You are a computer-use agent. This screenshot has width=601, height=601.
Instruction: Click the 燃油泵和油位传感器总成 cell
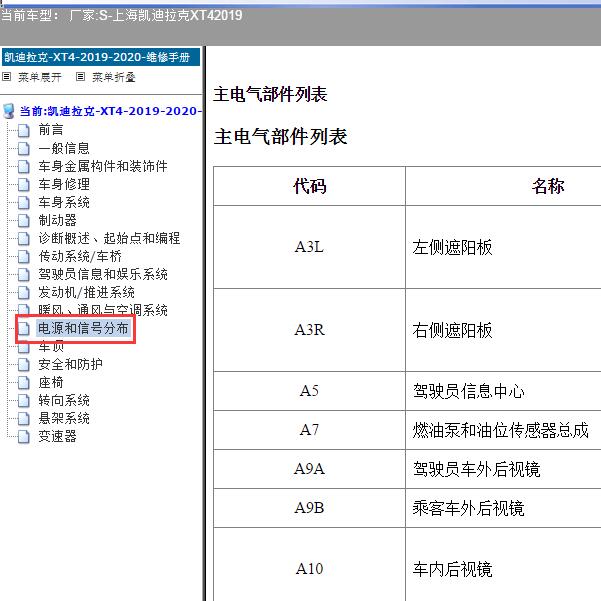pos(503,430)
